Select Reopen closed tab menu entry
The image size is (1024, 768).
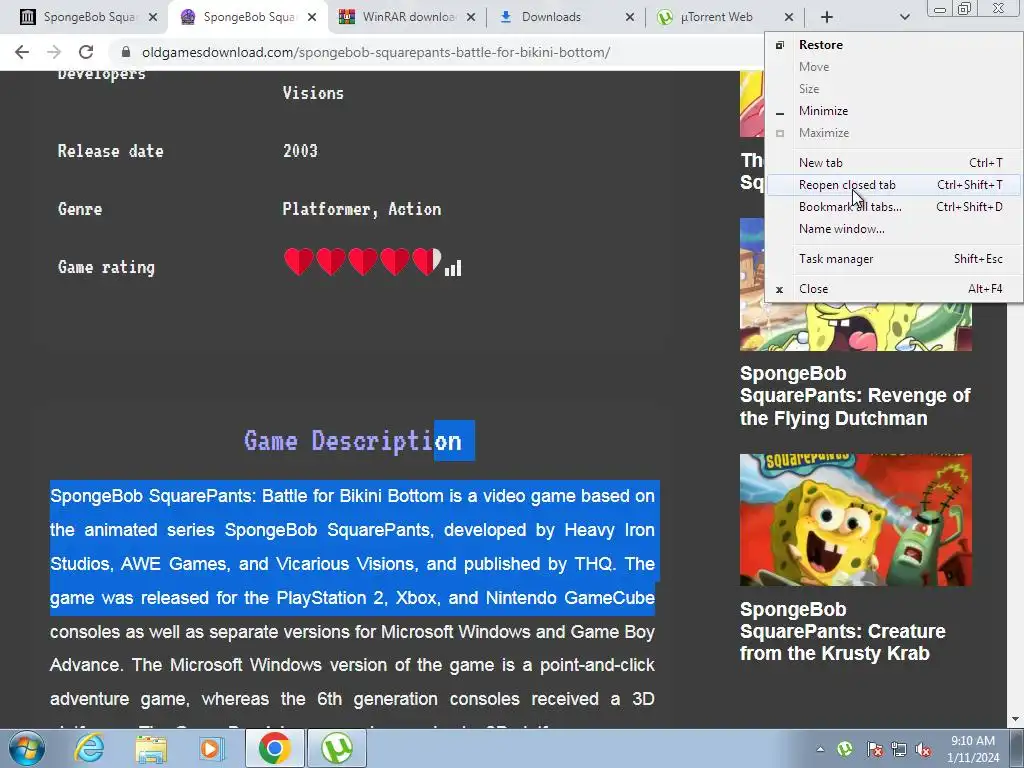pyautogui.click(x=893, y=185)
